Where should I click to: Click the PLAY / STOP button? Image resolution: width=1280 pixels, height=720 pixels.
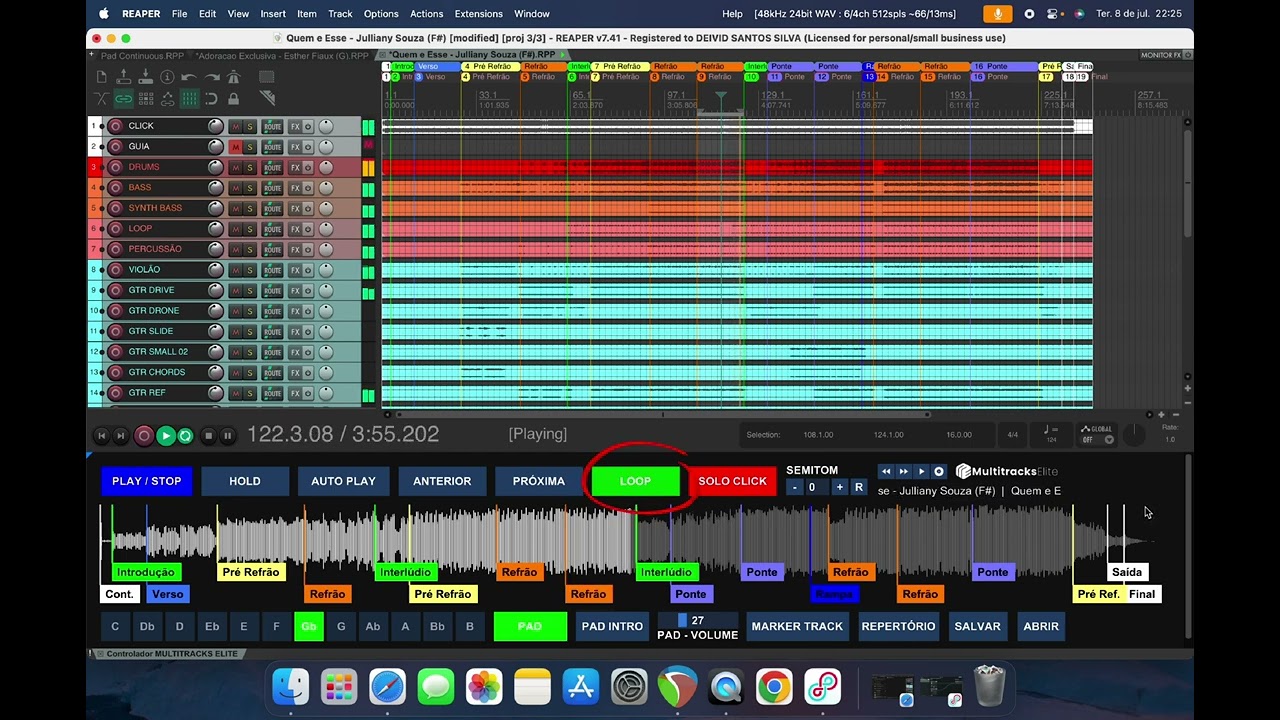147,481
